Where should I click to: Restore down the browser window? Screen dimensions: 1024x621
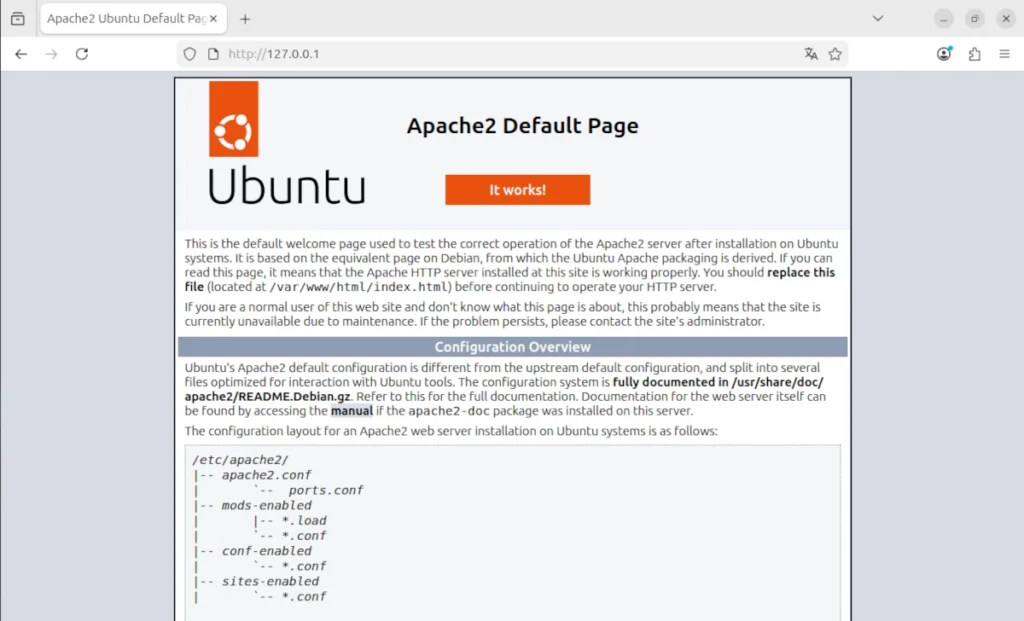(974, 19)
